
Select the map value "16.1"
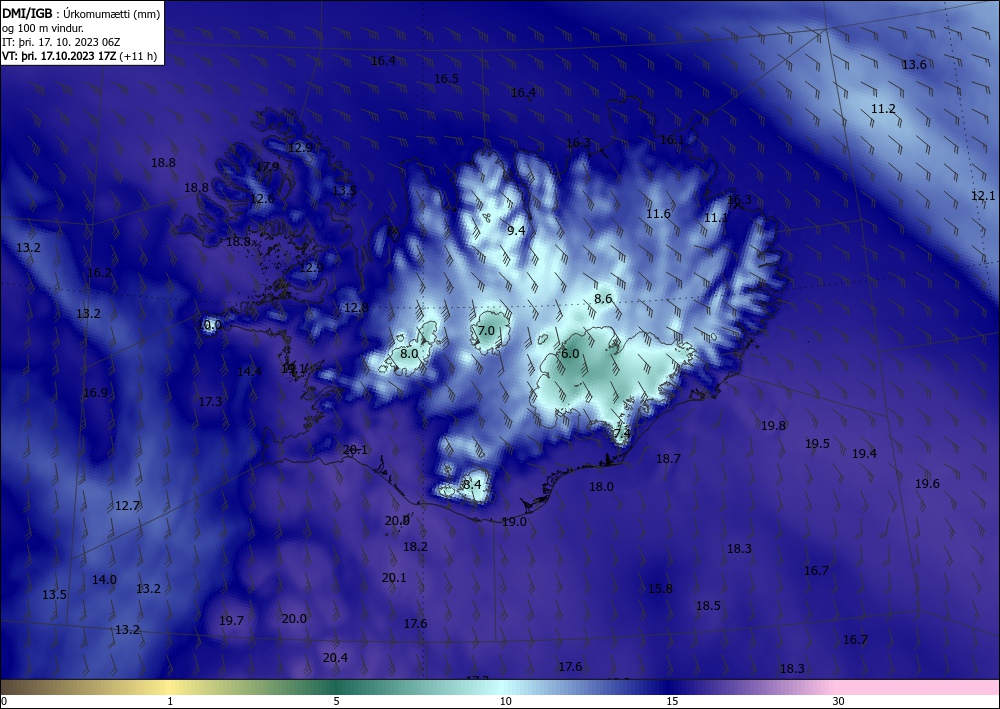[x=672, y=140]
